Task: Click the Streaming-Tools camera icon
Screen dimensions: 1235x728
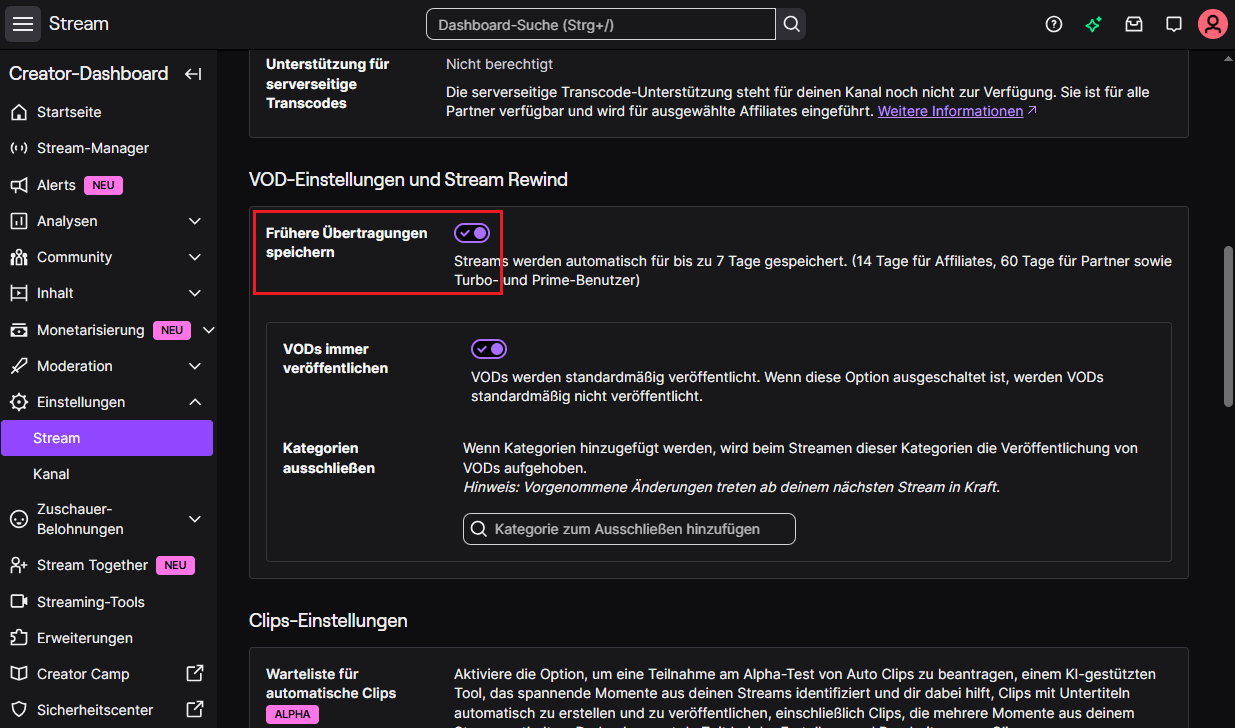Action: click(18, 602)
